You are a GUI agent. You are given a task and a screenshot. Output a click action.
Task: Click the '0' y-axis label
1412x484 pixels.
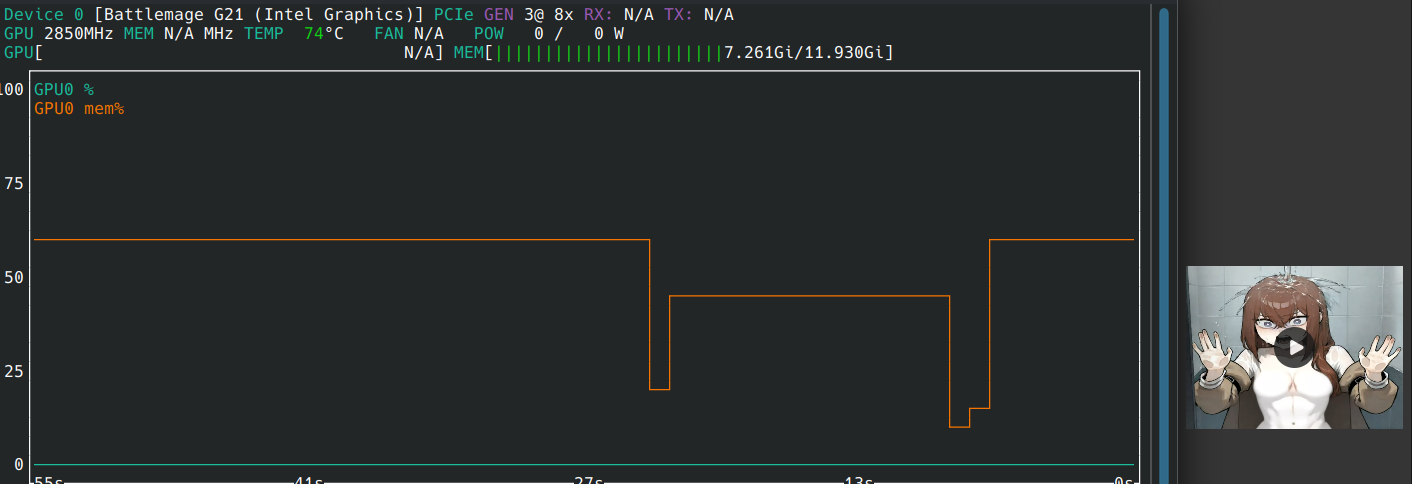click(x=19, y=465)
